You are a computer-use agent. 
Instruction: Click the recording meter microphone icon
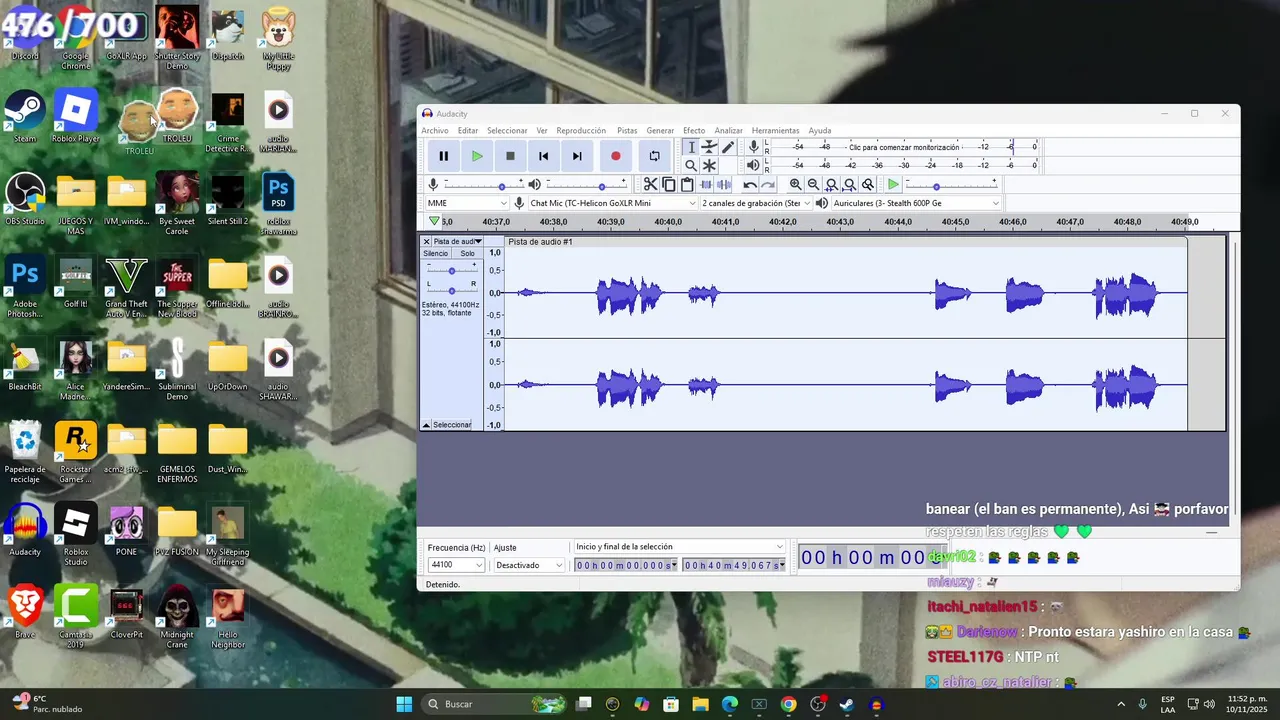click(753, 147)
